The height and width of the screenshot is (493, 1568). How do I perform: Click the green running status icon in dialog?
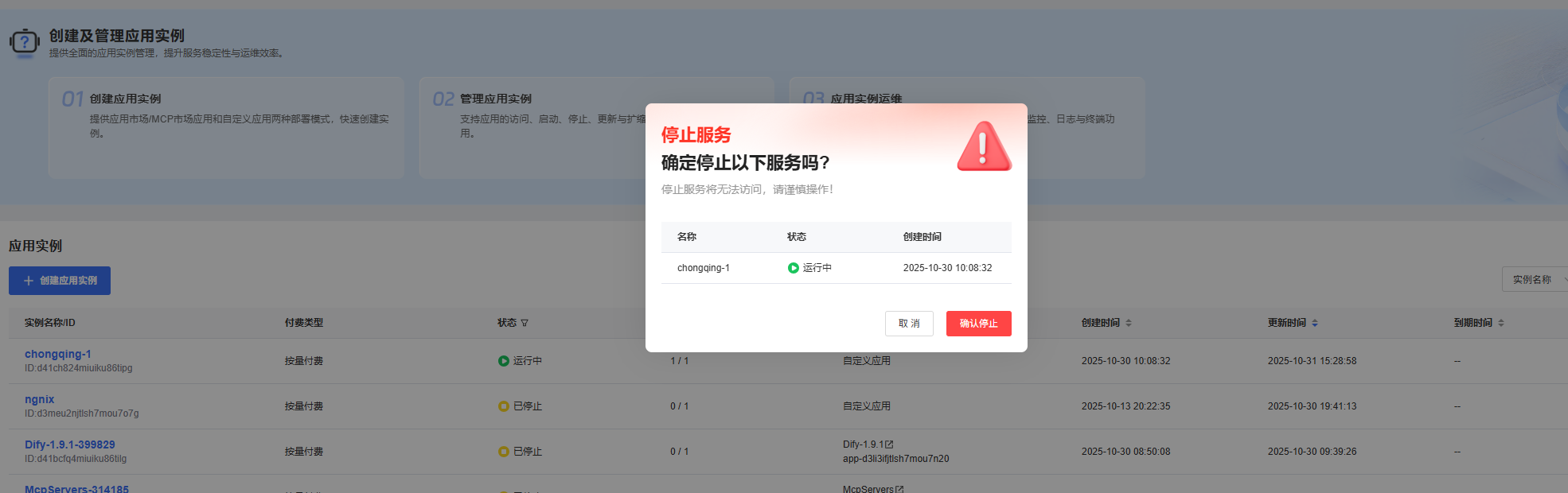click(x=793, y=268)
